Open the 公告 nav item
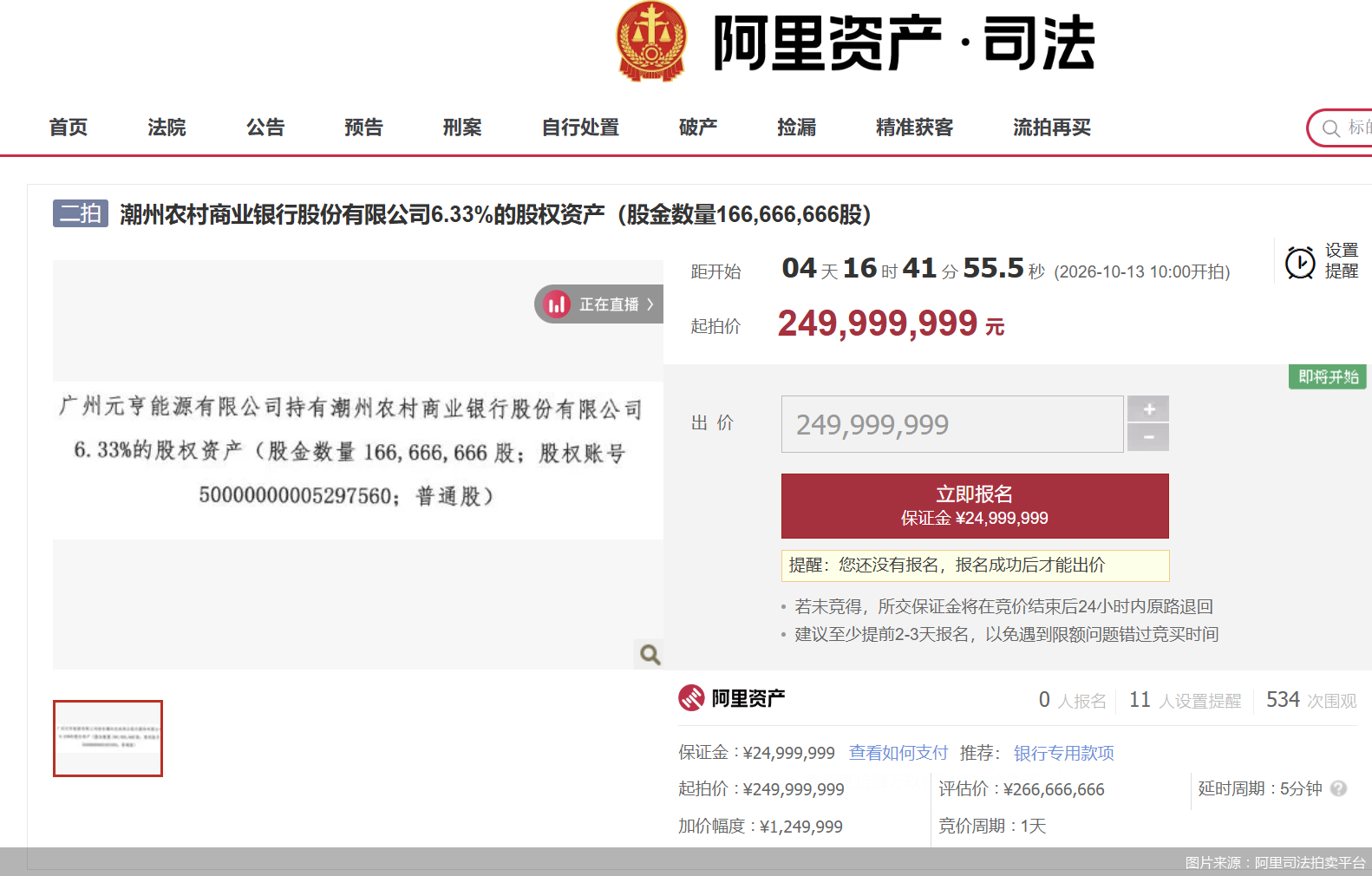This screenshot has height=876, width=1372. pyautogui.click(x=265, y=127)
